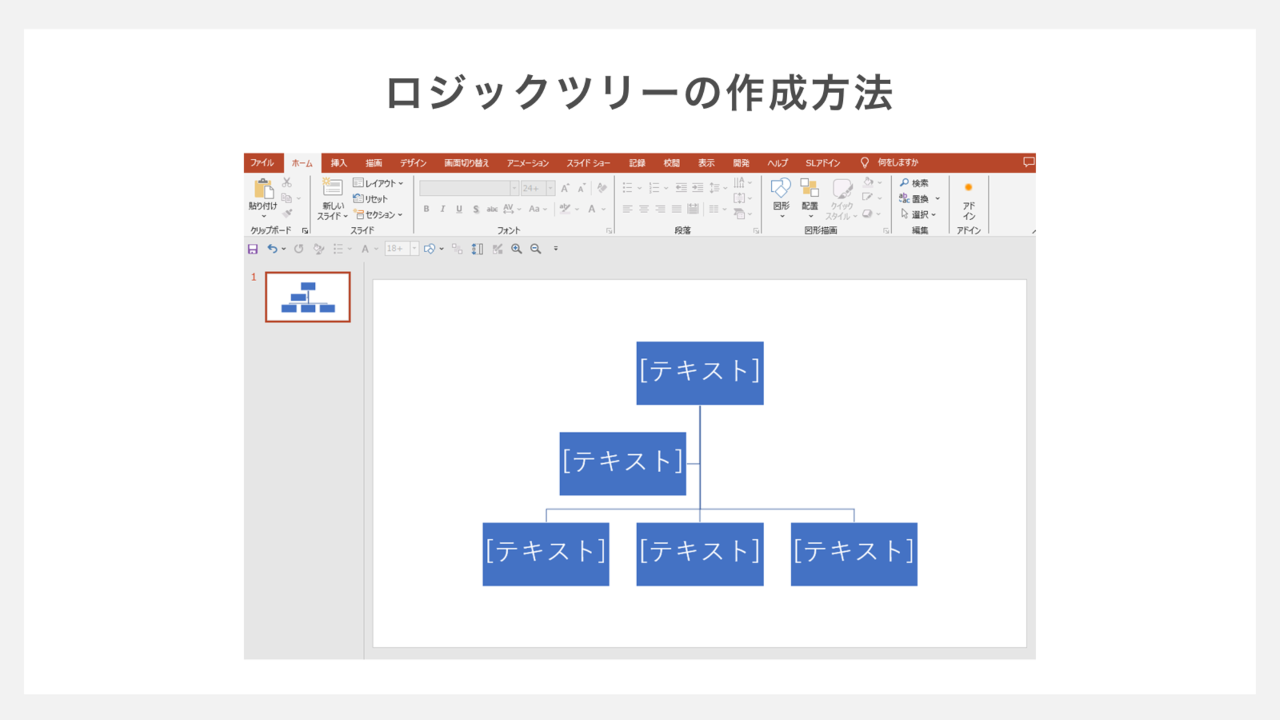This screenshot has height=720, width=1280.
Task: Click the Convert to SmartArt icon
Action: [741, 214]
